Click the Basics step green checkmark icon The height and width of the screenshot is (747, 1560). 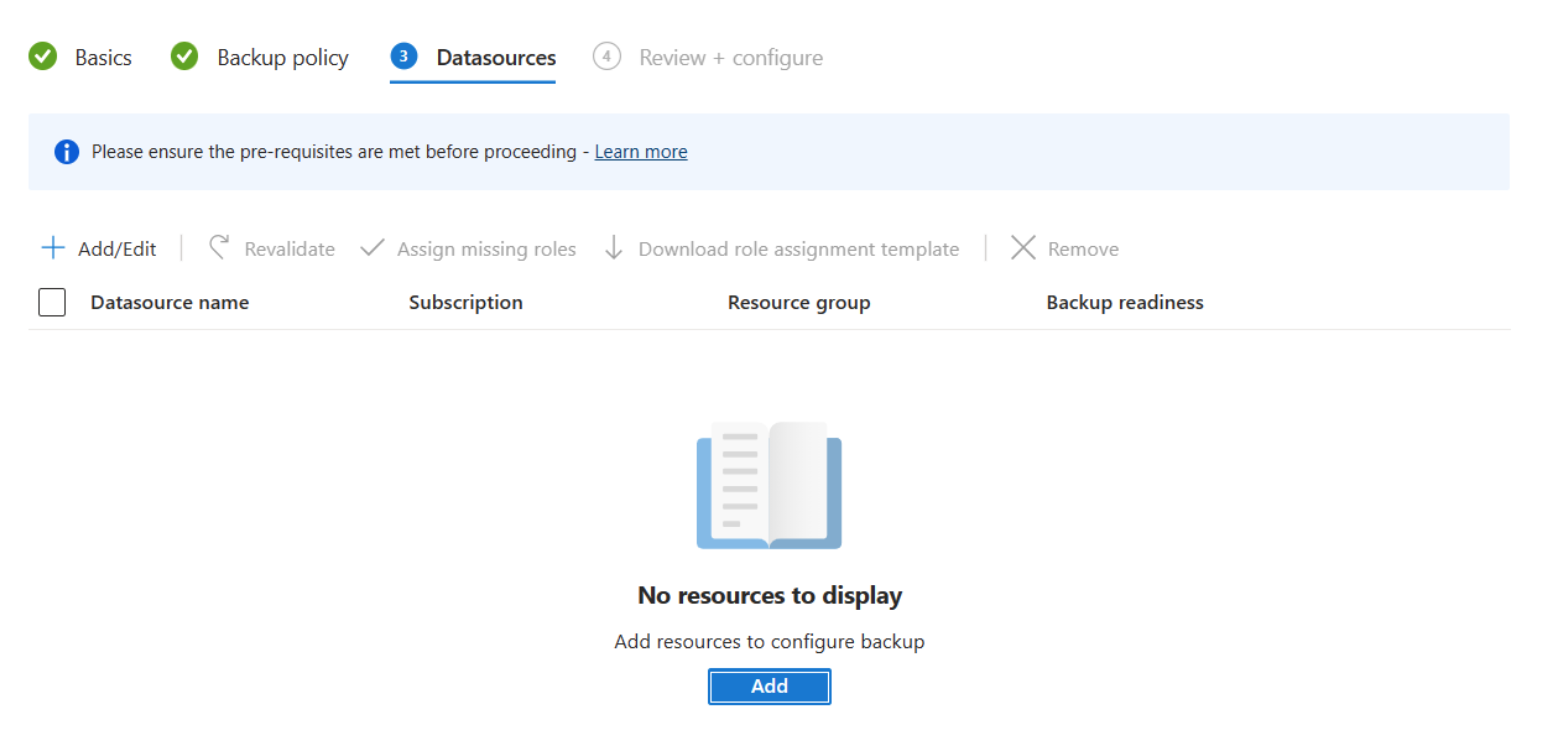pos(43,57)
